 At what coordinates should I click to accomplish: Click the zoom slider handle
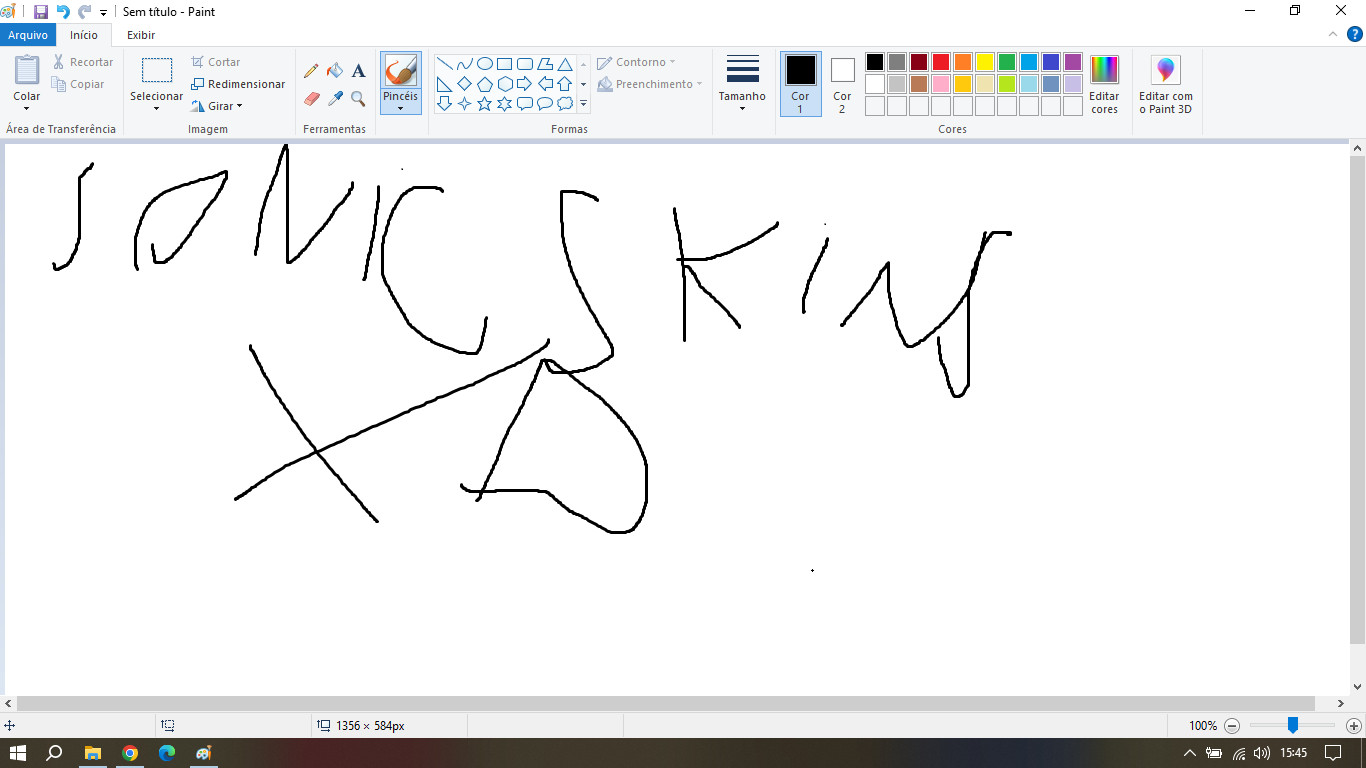click(1292, 725)
